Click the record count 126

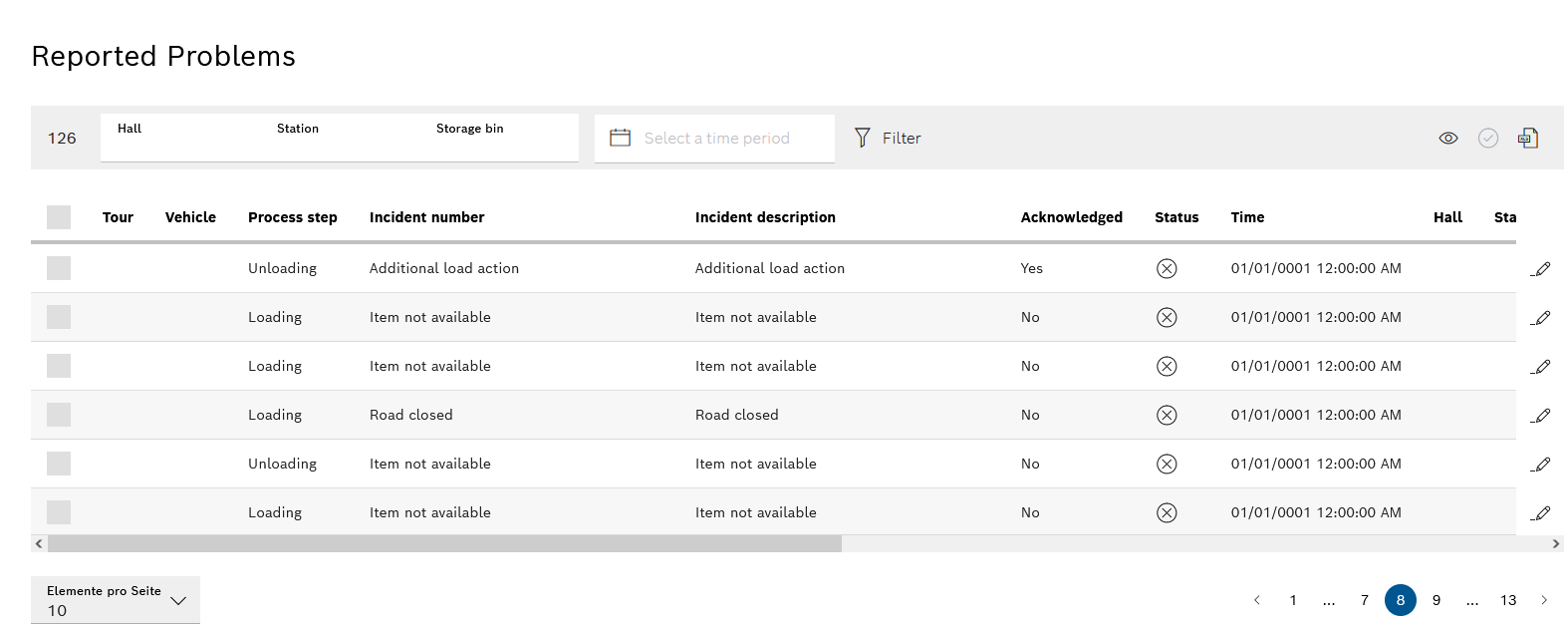click(62, 139)
